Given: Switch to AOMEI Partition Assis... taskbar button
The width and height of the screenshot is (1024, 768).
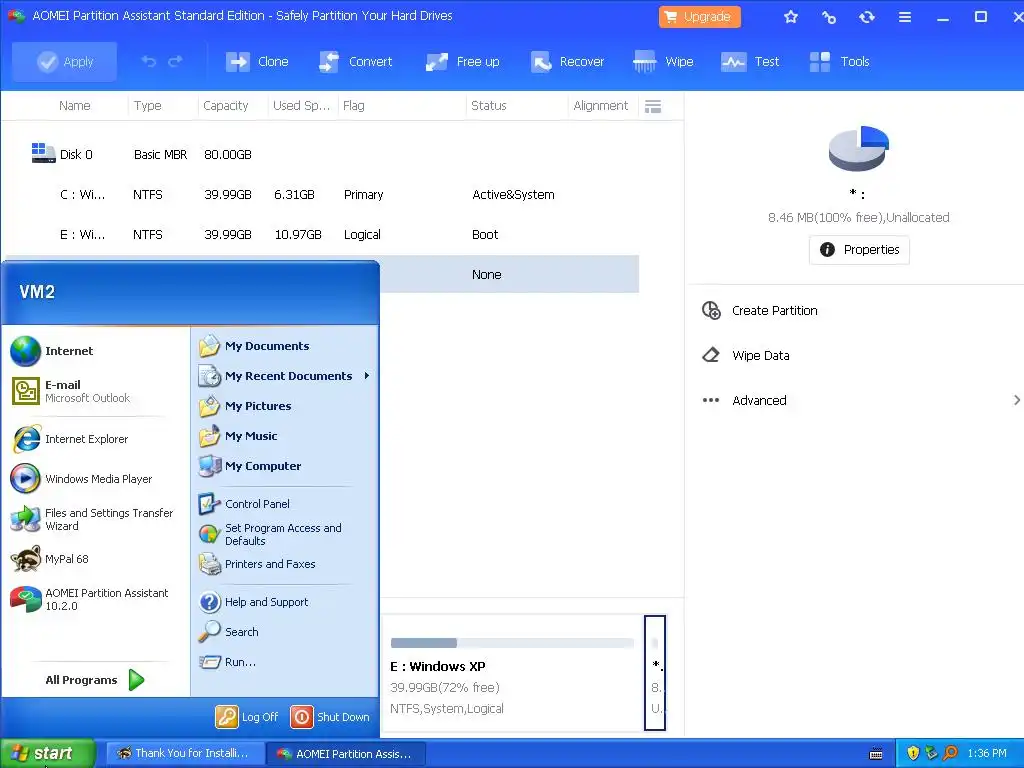Looking at the screenshot, I should coord(346,754).
